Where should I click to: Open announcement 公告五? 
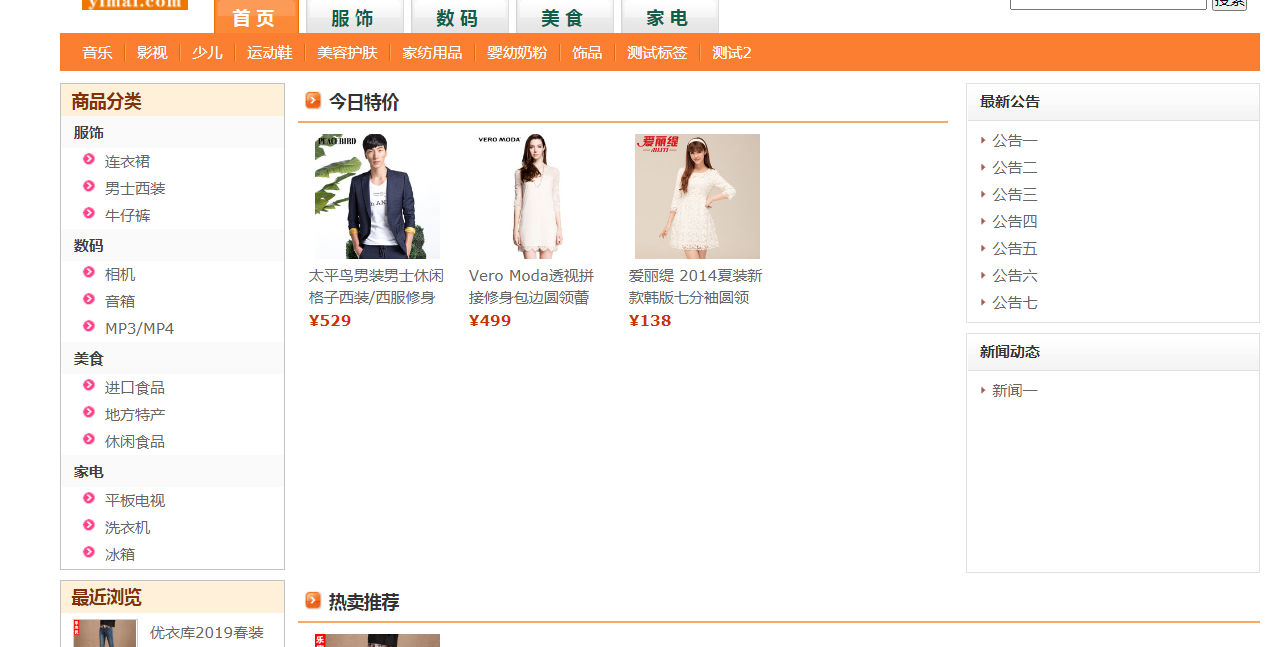[x=1015, y=248]
